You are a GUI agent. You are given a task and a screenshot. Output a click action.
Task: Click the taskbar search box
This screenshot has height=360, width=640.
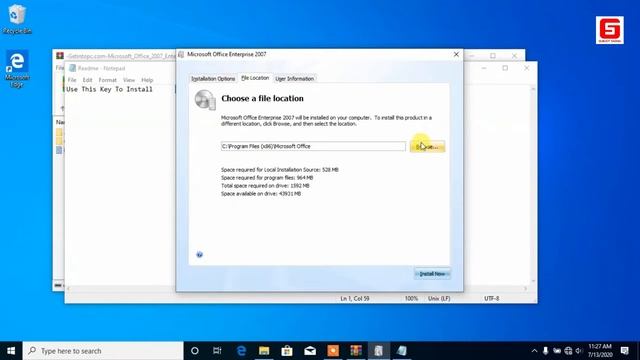(103, 351)
